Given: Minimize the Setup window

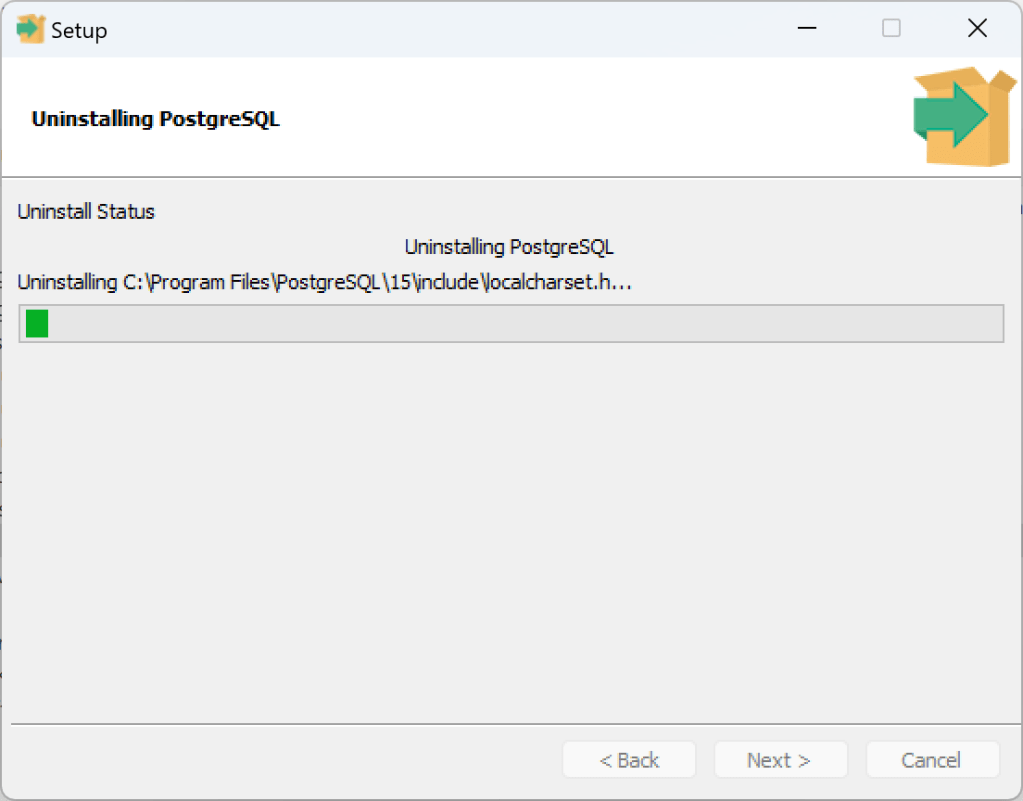Looking at the screenshot, I should pos(804,29).
